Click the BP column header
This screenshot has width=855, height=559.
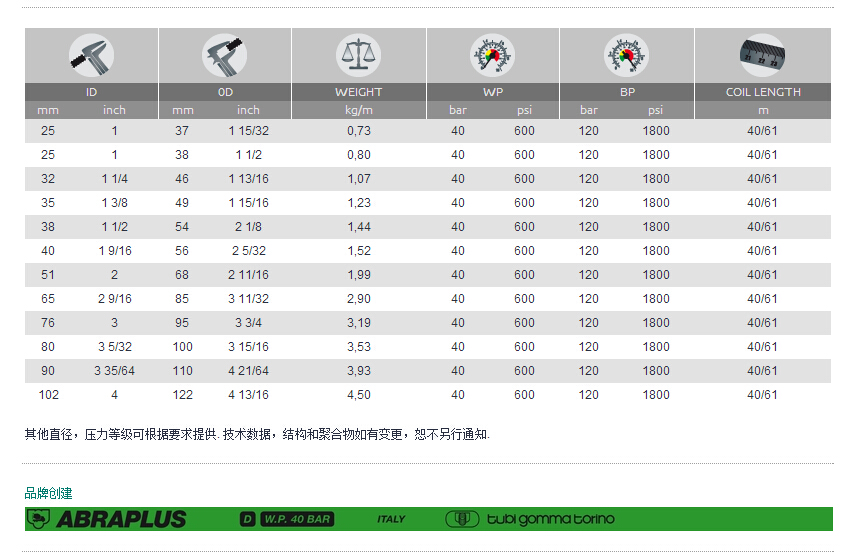[x=626, y=92]
